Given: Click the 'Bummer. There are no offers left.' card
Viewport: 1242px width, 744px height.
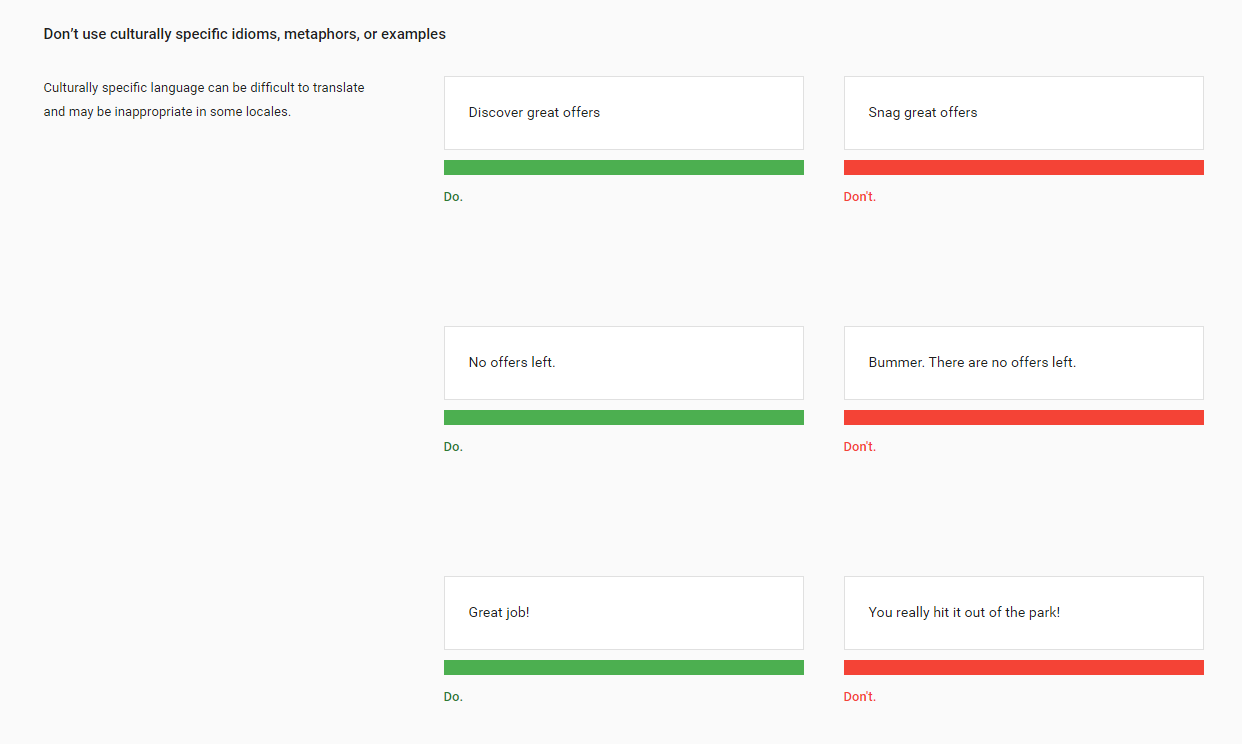Looking at the screenshot, I should pos(1023,363).
